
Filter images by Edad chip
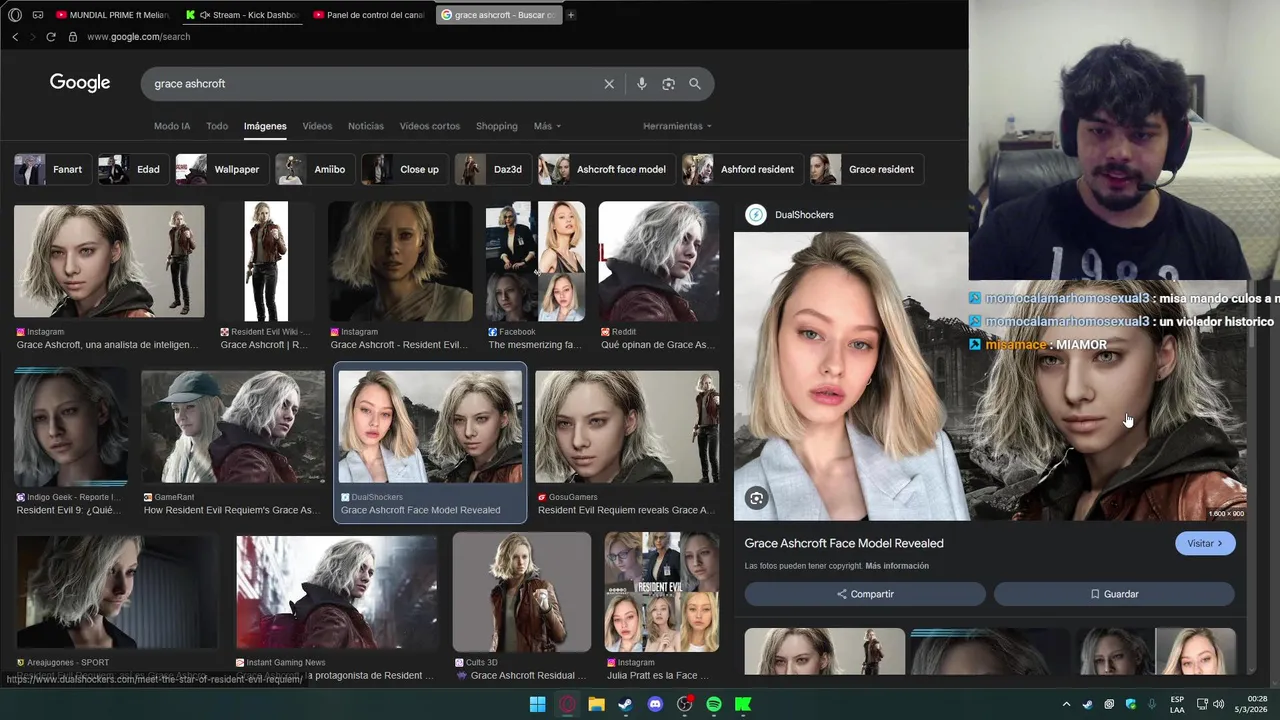click(x=133, y=169)
